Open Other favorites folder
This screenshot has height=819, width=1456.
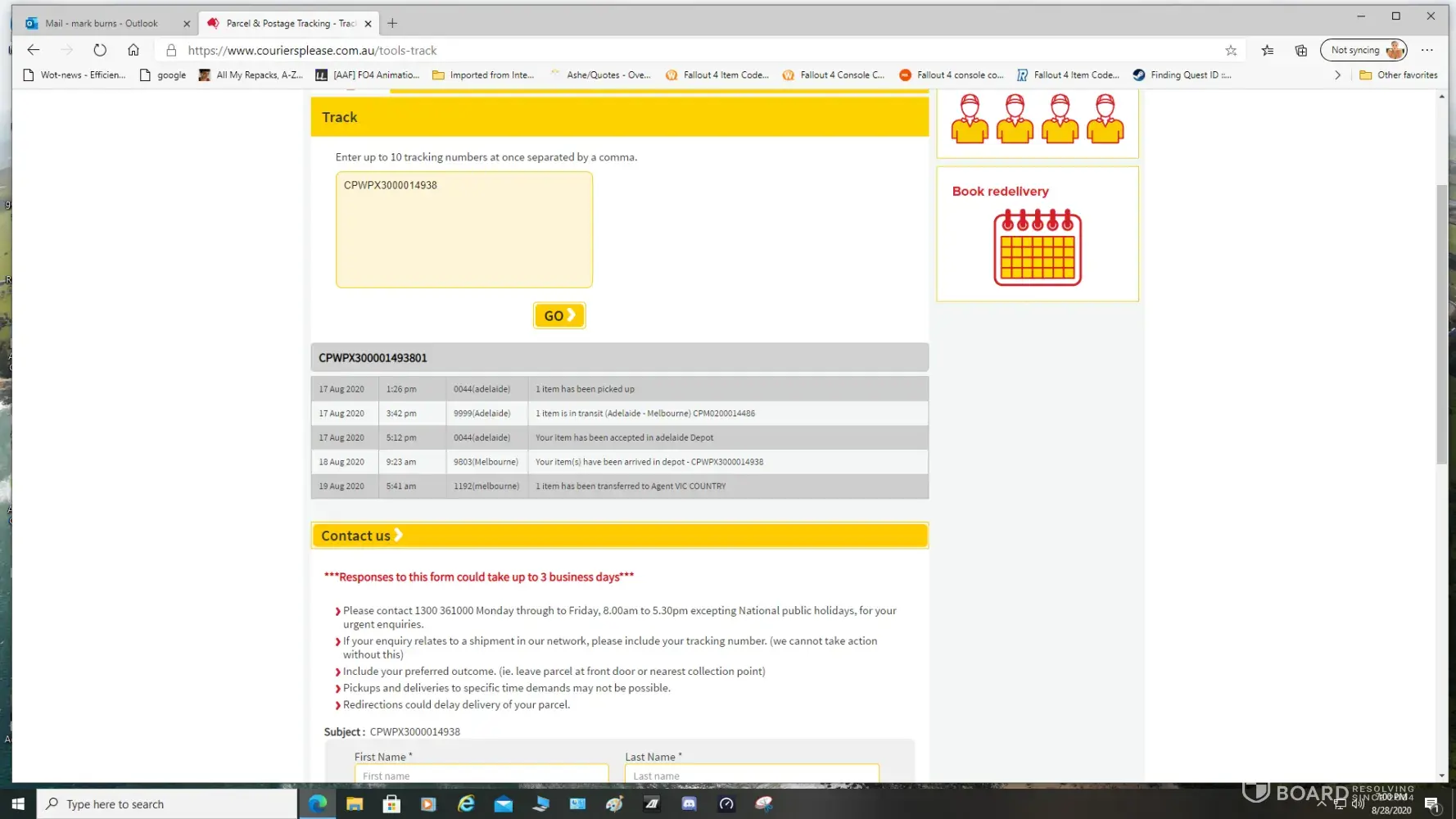1398,75
